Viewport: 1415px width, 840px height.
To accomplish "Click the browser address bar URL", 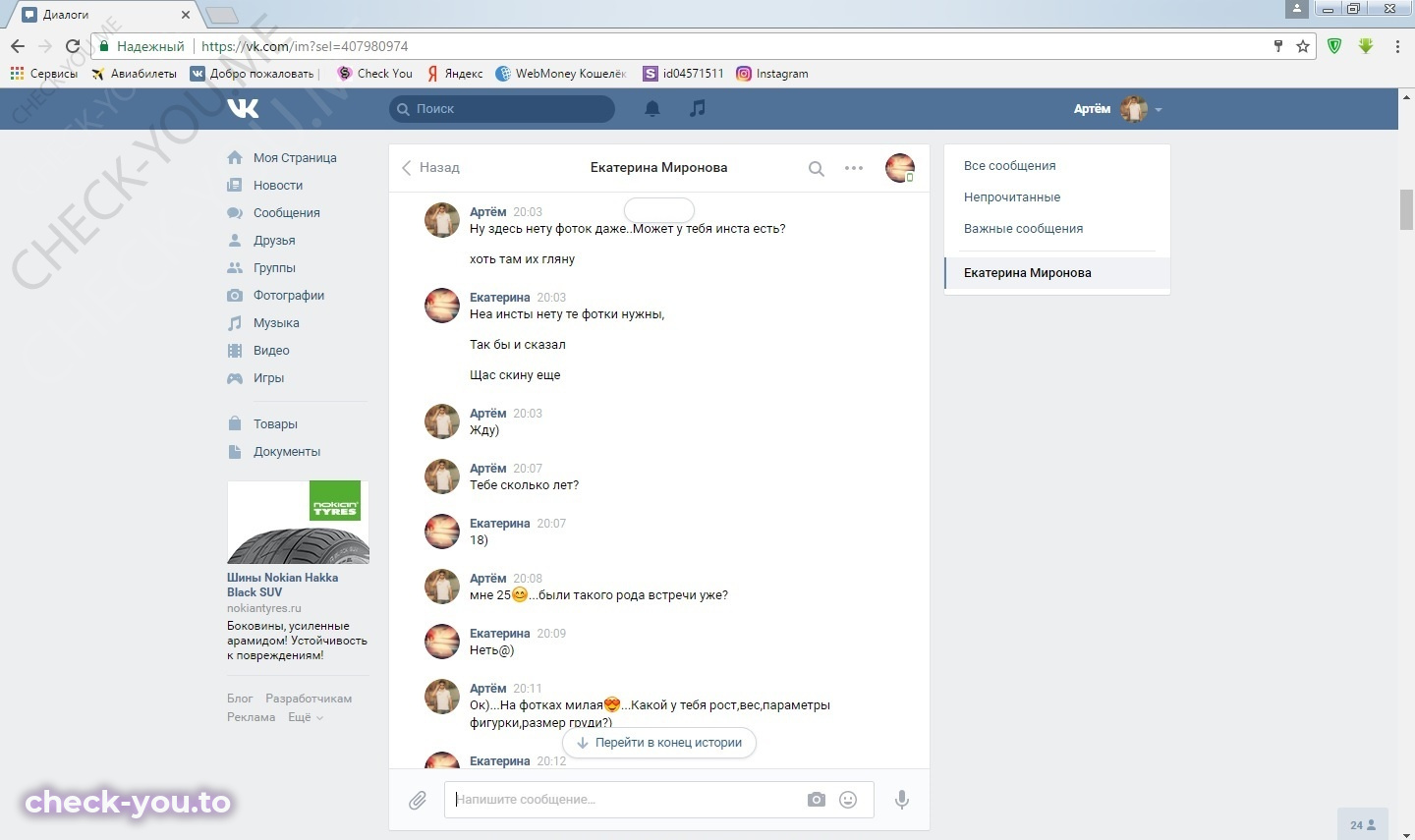I will pos(305,46).
